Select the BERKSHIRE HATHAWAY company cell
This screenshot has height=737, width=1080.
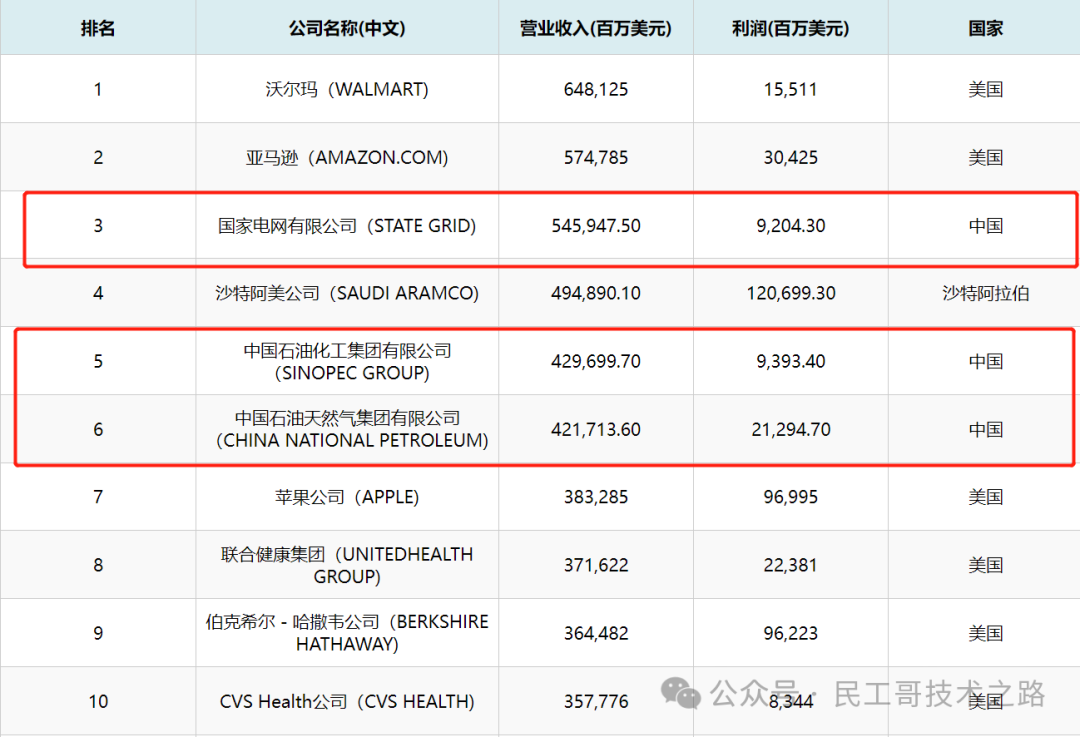coord(346,633)
